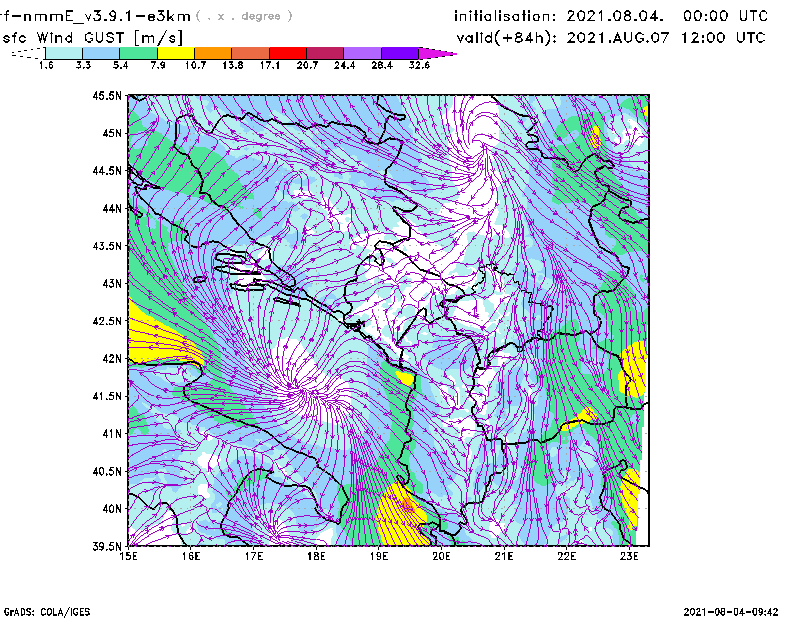800x618 pixels.
Task: Click the magenta arrow end of legend
Action: click(x=437, y=53)
